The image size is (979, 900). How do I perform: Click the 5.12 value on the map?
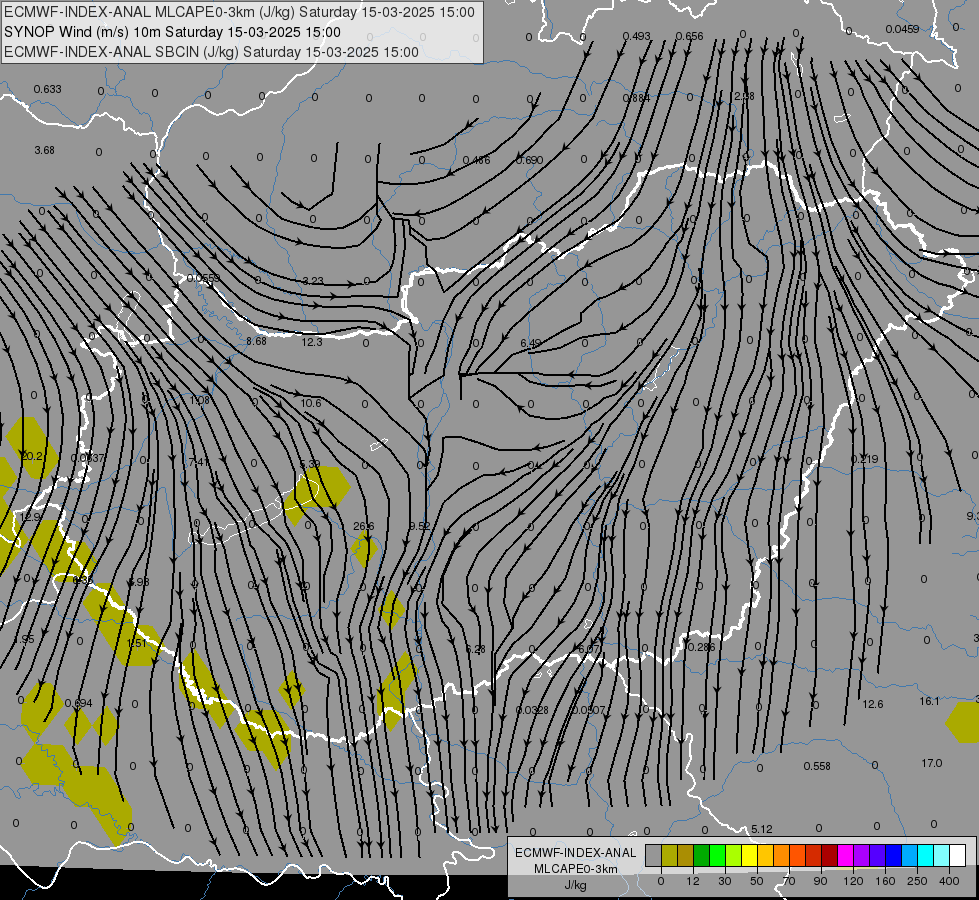pos(762,829)
